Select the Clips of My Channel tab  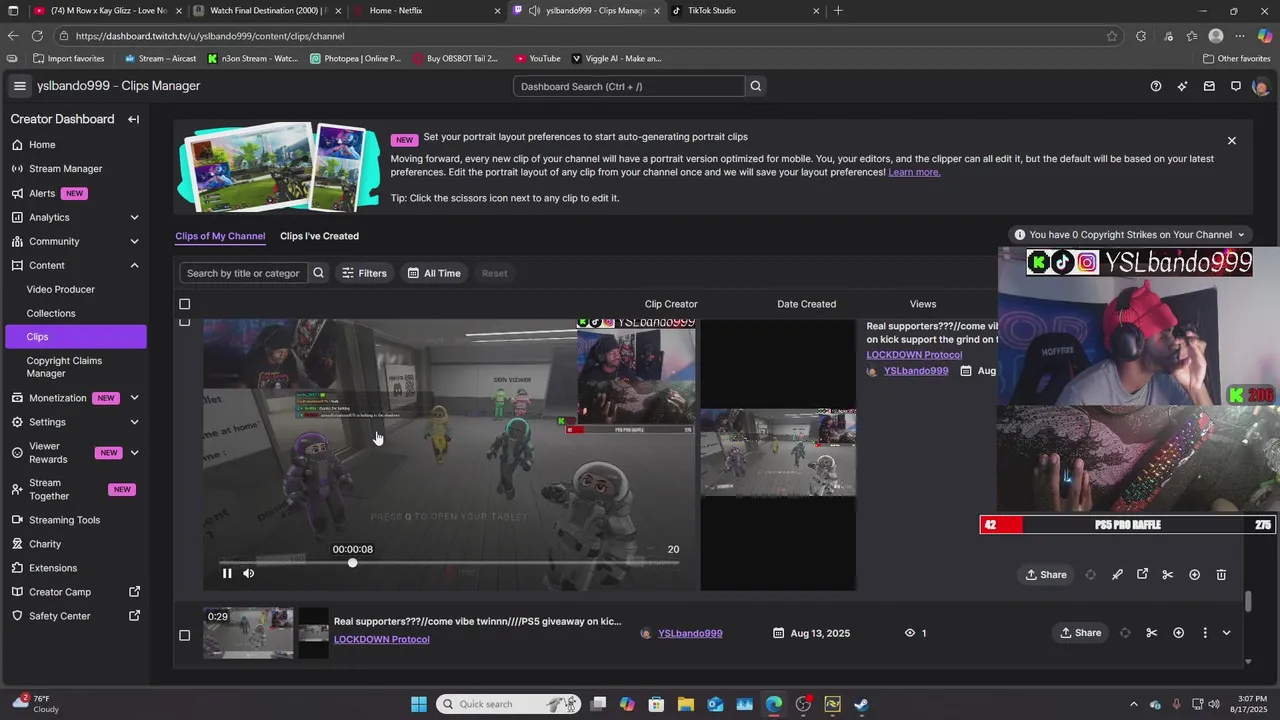[x=220, y=236]
